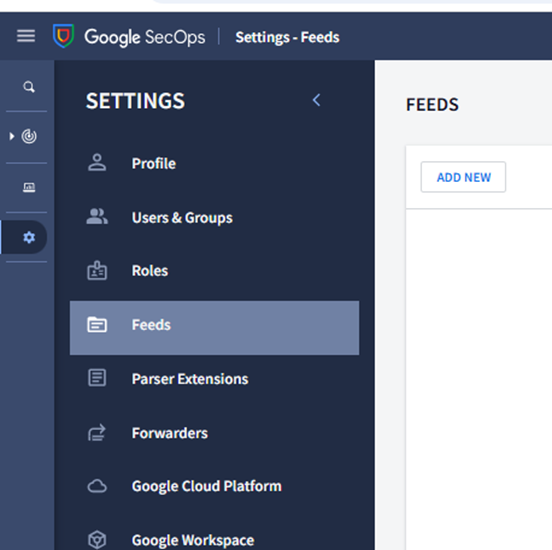
Task: Click the Google Cloud Platform cloud icon
Action: 97,486
